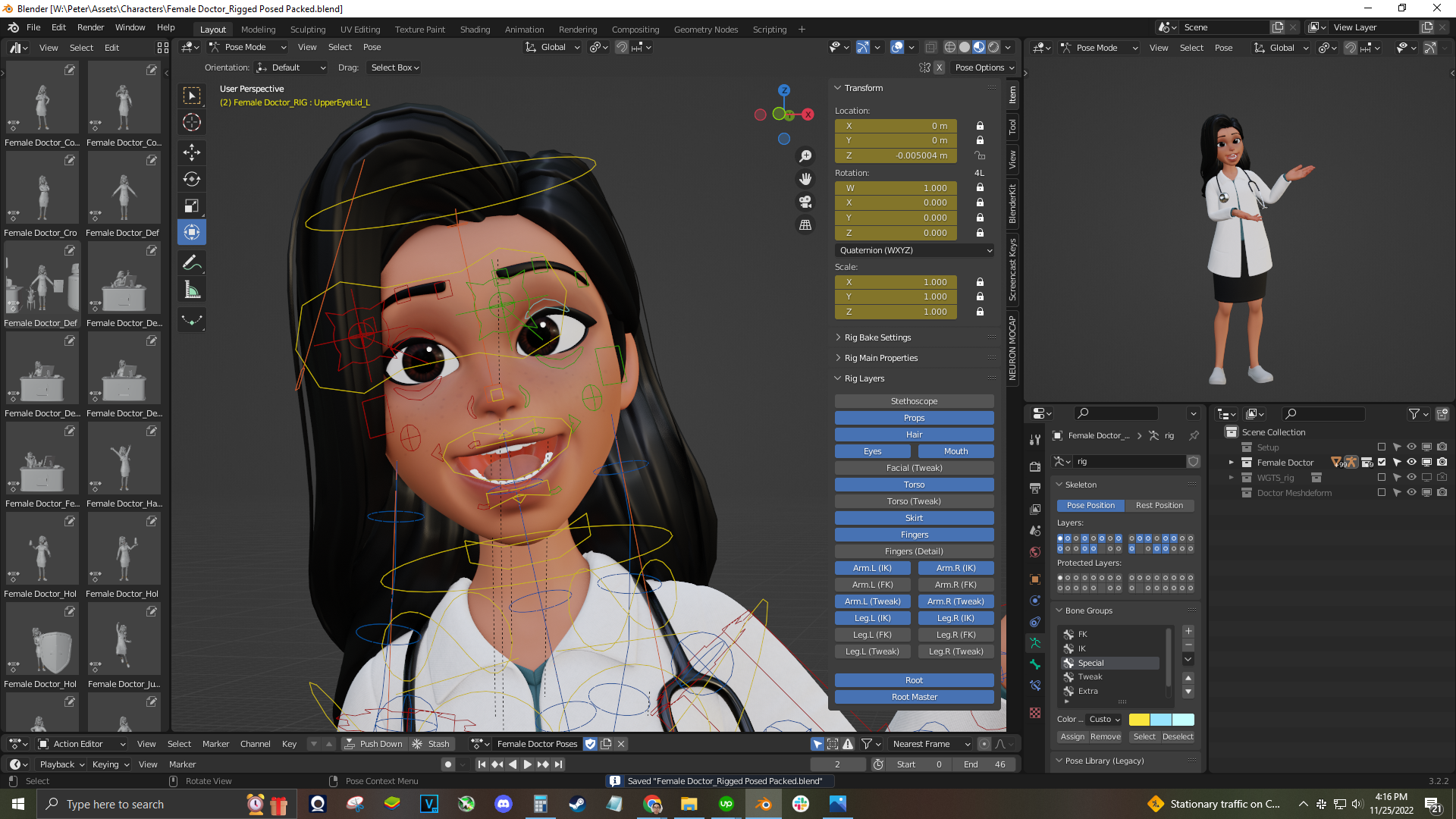The image size is (1456, 819).
Task: Switch to the Animation workspace tab
Action: click(524, 30)
